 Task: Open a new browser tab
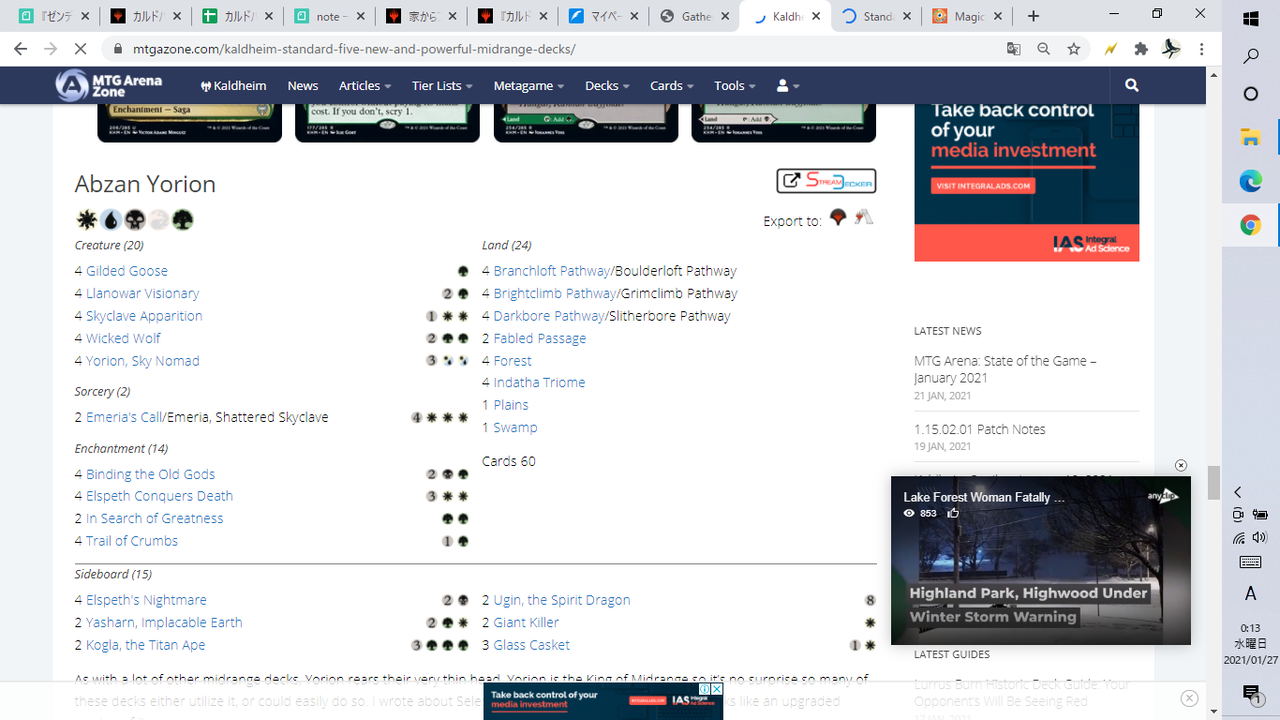coord(1034,16)
